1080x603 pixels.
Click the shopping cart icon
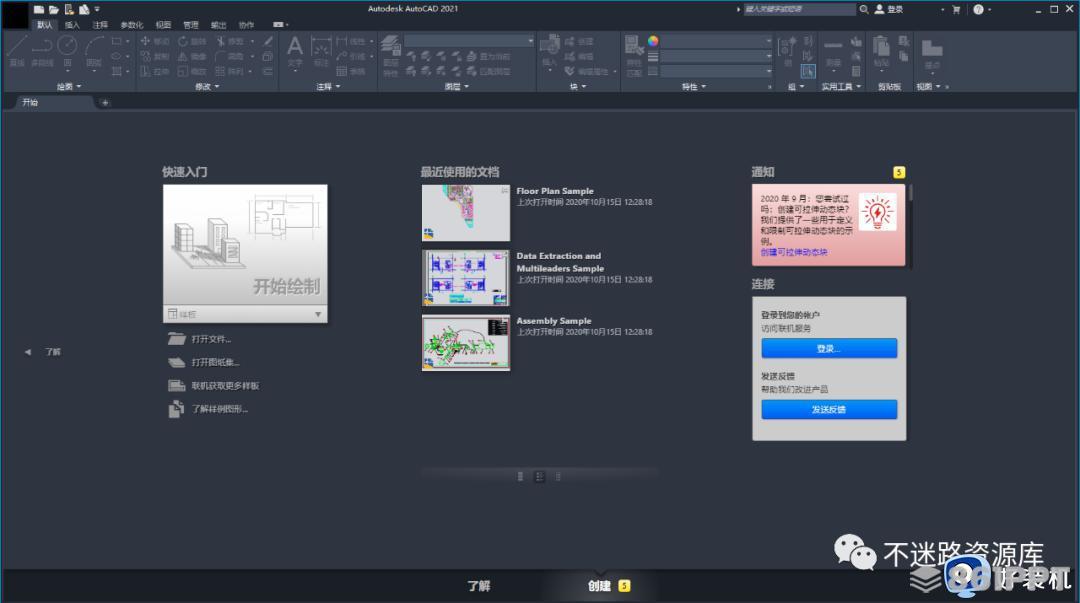[956, 10]
